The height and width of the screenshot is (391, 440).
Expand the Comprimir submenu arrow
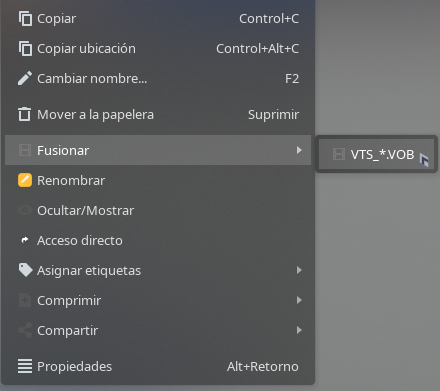299,300
